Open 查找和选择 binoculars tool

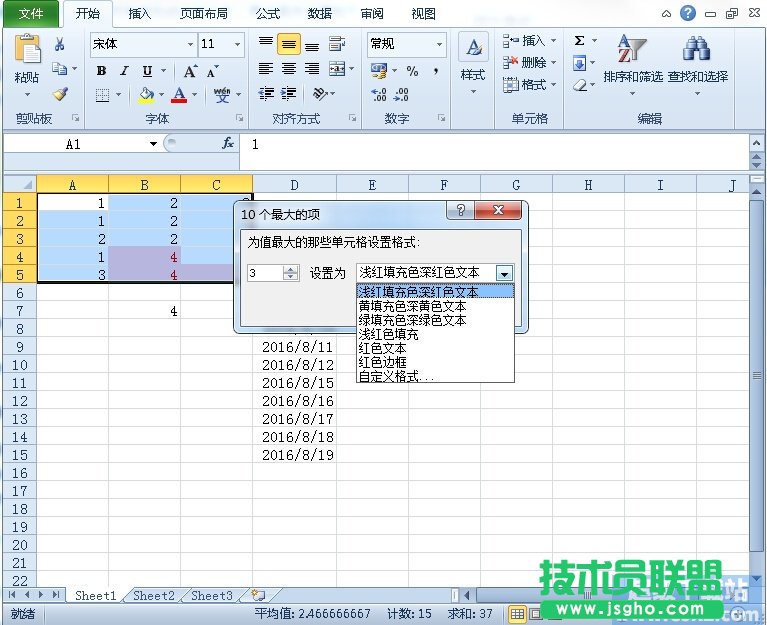tap(697, 60)
